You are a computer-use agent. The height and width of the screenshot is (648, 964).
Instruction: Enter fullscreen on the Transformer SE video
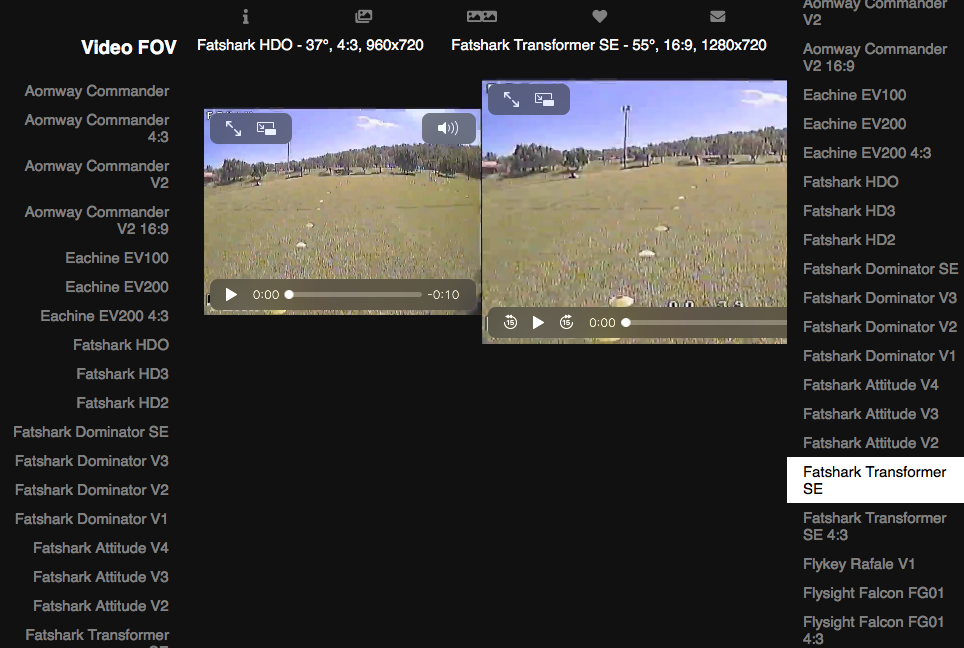click(x=512, y=99)
